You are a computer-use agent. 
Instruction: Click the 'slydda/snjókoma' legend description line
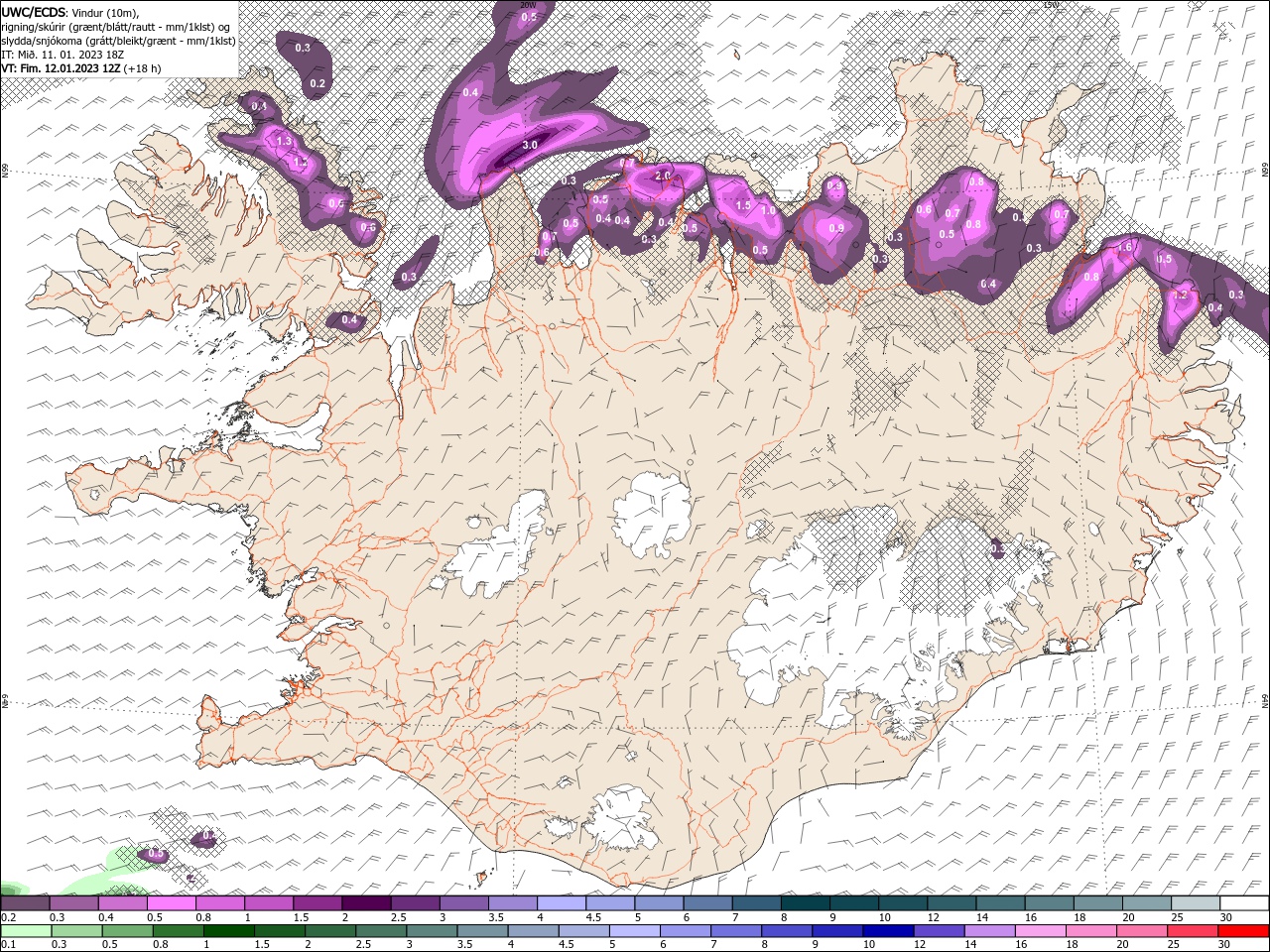coord(118,41)
